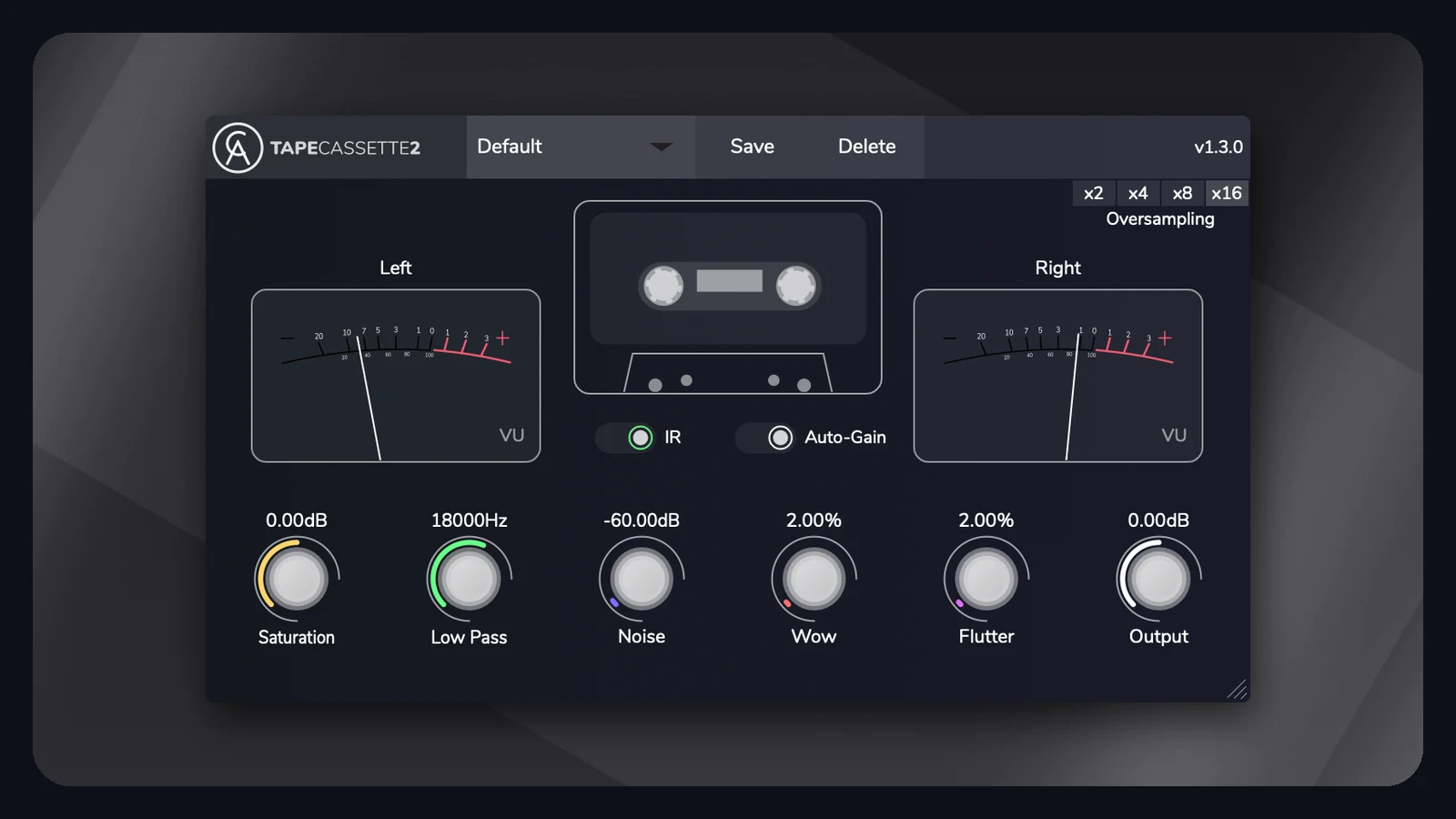Viewport: 1456px width, 819px height.
Task: Click the right cassette reel
Action: pyautogui.click(x=795, y=286)
